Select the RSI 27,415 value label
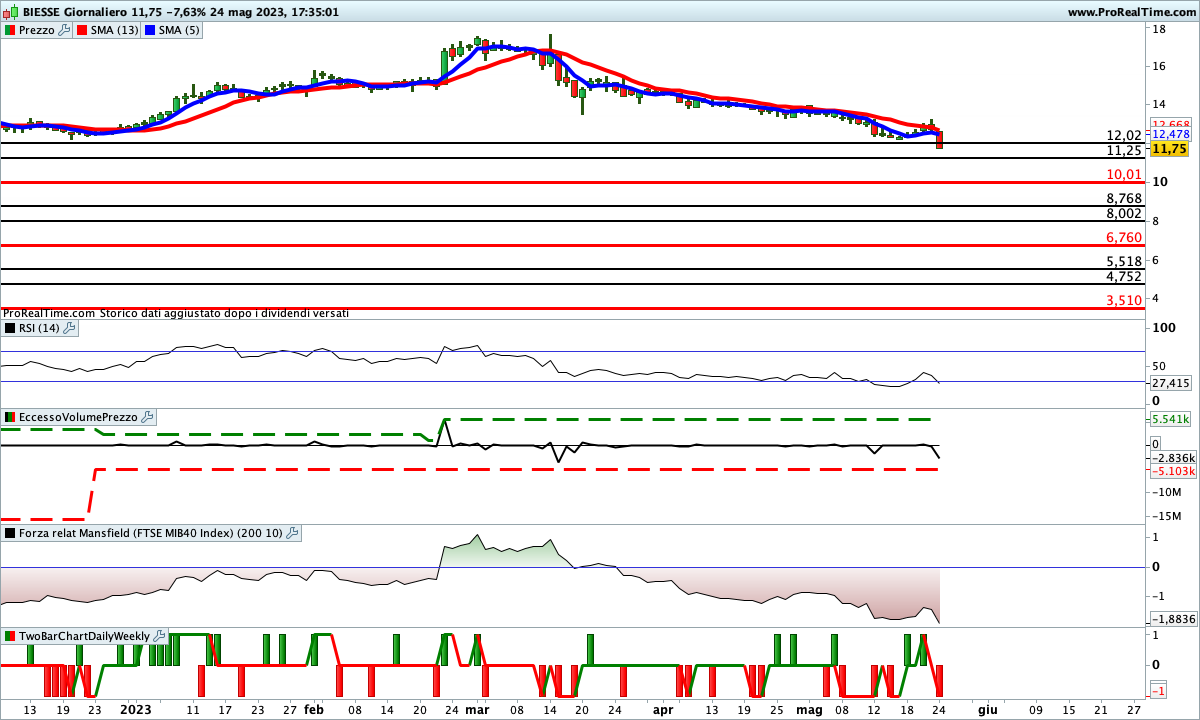1200x720 pixels. (1170, 383)
